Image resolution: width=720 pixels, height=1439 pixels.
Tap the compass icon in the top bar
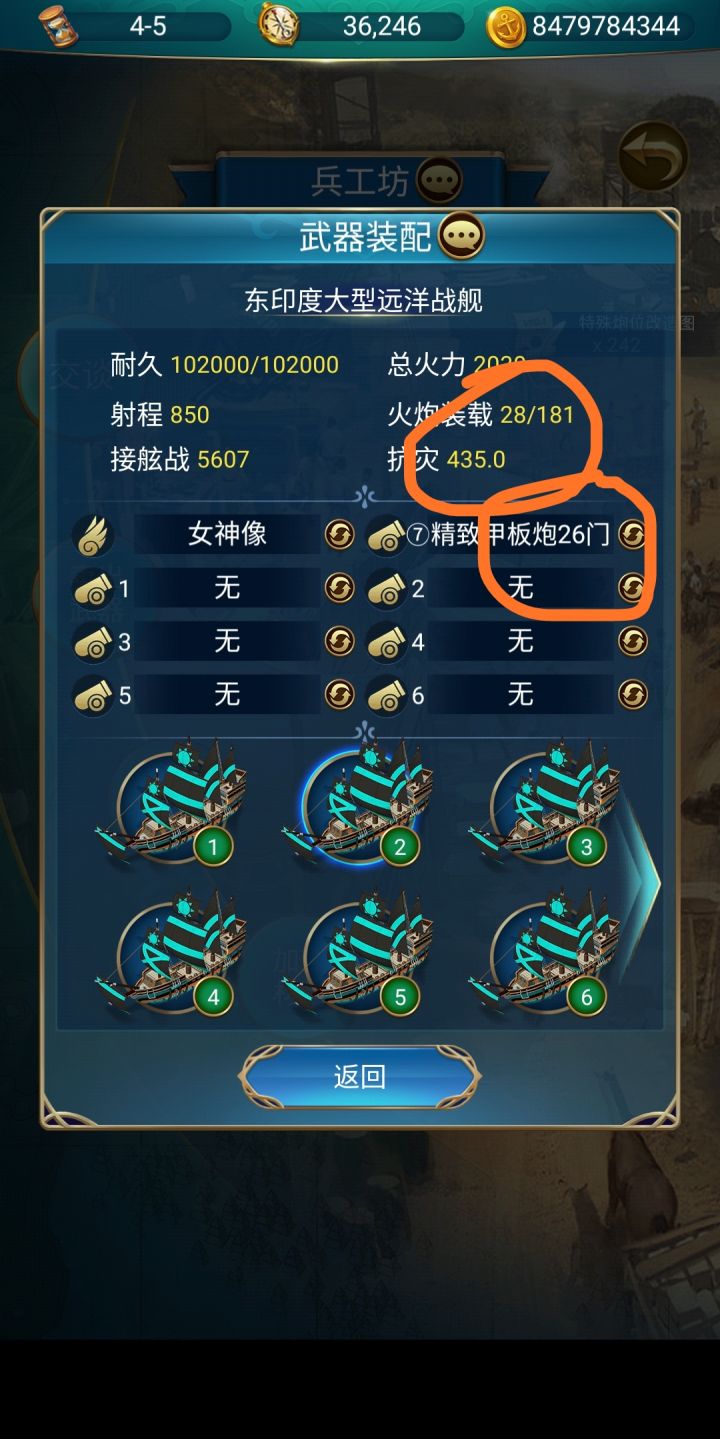[x=279, y=25]
